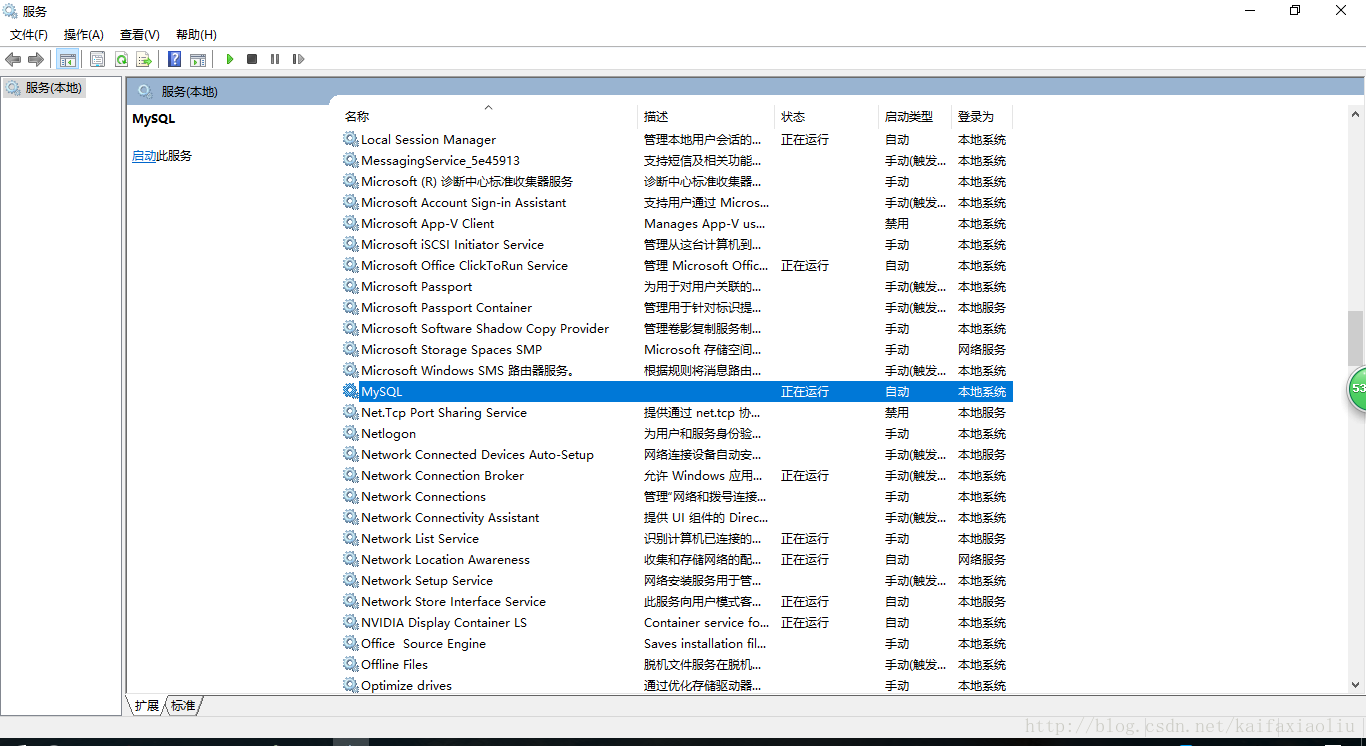Export the service list
Image resolution: width=1366 pixels, height=746 pixels.
144,59
